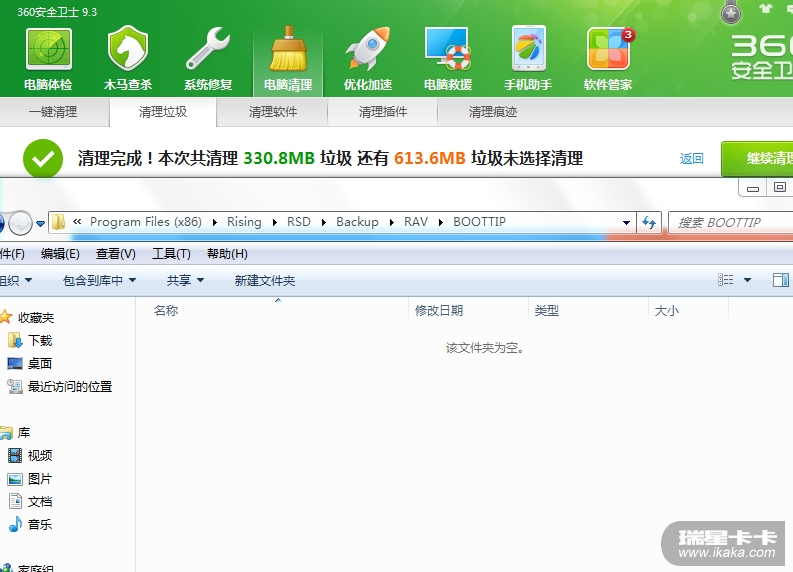793x572 pixels.
Task: Open 系统修复 wrench icon
Action: point(208,49)
